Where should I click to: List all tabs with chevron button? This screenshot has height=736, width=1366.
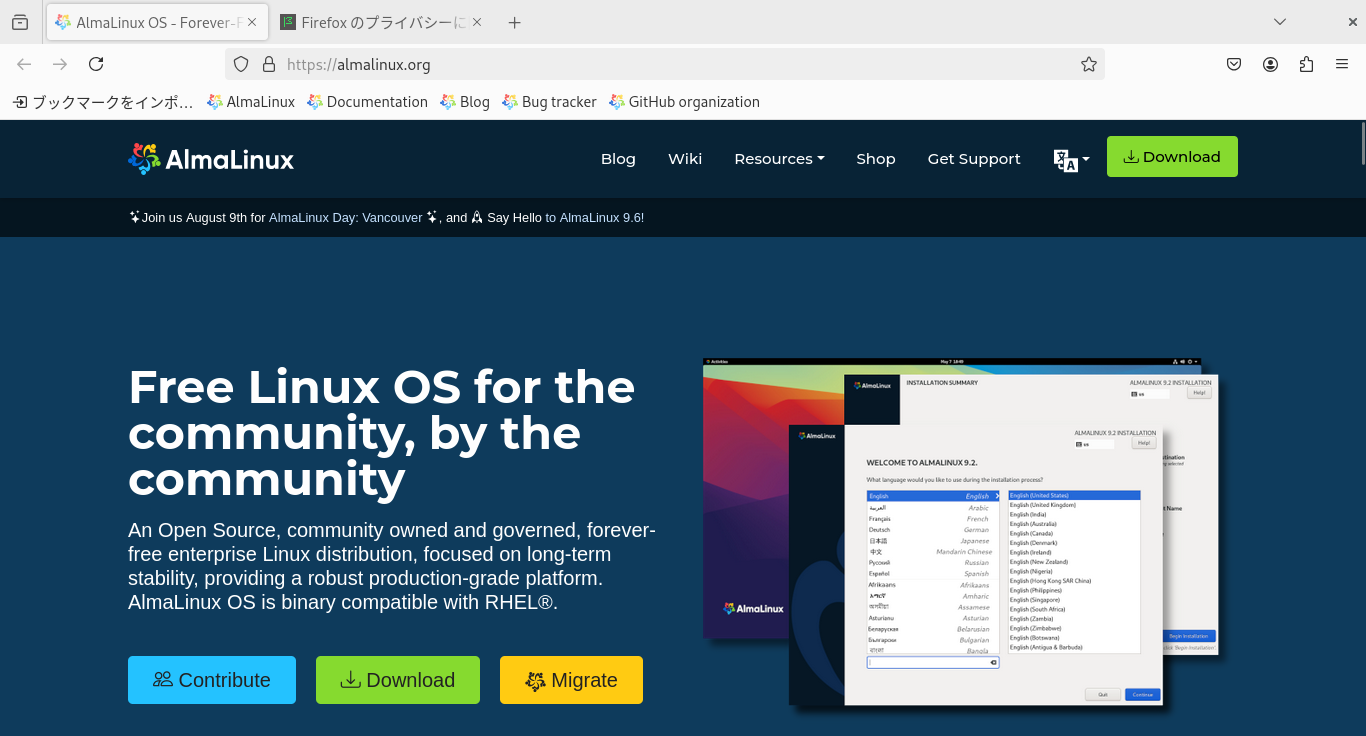click(1280, 22)
